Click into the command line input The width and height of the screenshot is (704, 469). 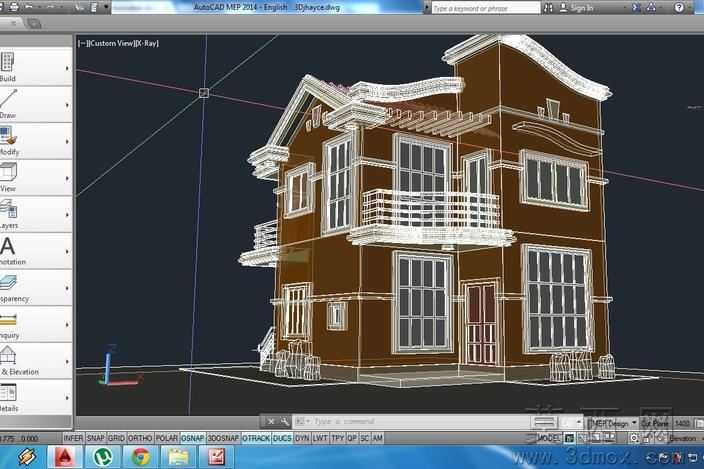[411, 421]
